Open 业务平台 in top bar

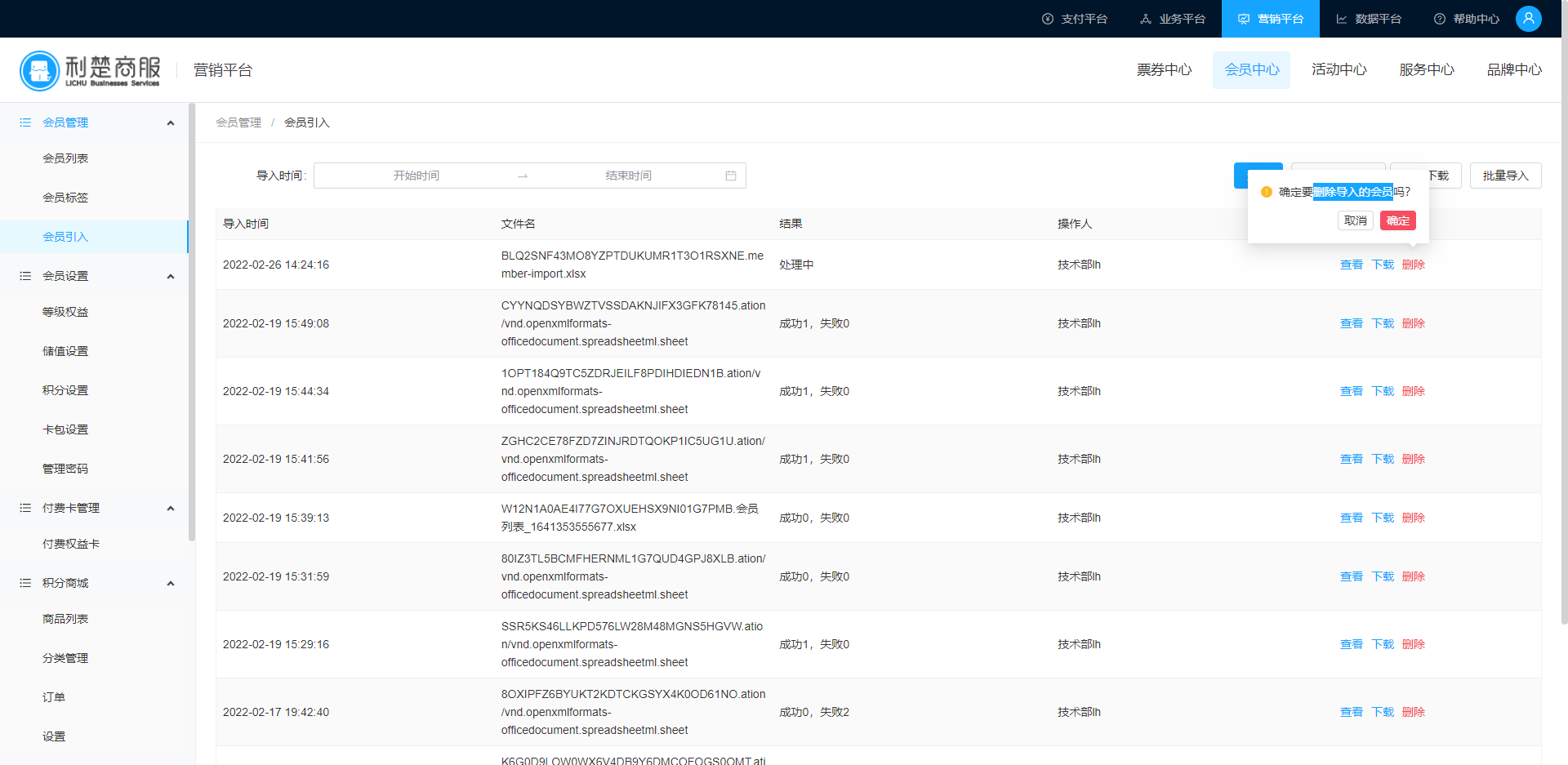tap(1173, 19)
